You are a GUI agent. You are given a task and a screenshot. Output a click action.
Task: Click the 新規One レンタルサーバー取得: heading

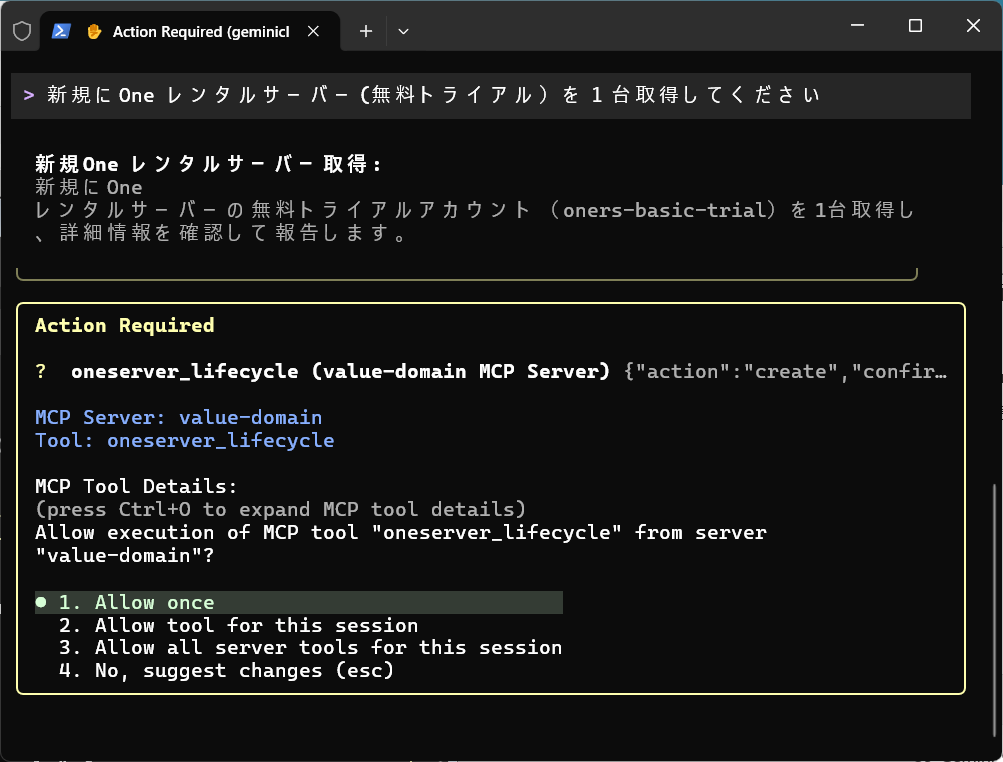pos(209,164)
